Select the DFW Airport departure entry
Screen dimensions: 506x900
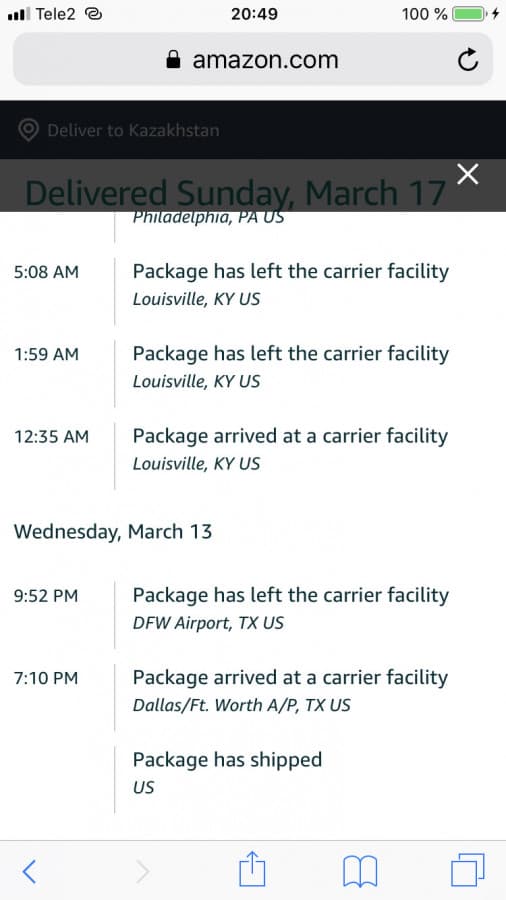tap(253, 608)
